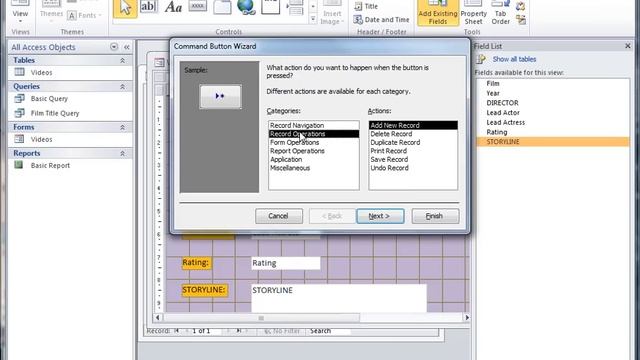
Task: Choose the Undo Record action
Action: point(413,168)
